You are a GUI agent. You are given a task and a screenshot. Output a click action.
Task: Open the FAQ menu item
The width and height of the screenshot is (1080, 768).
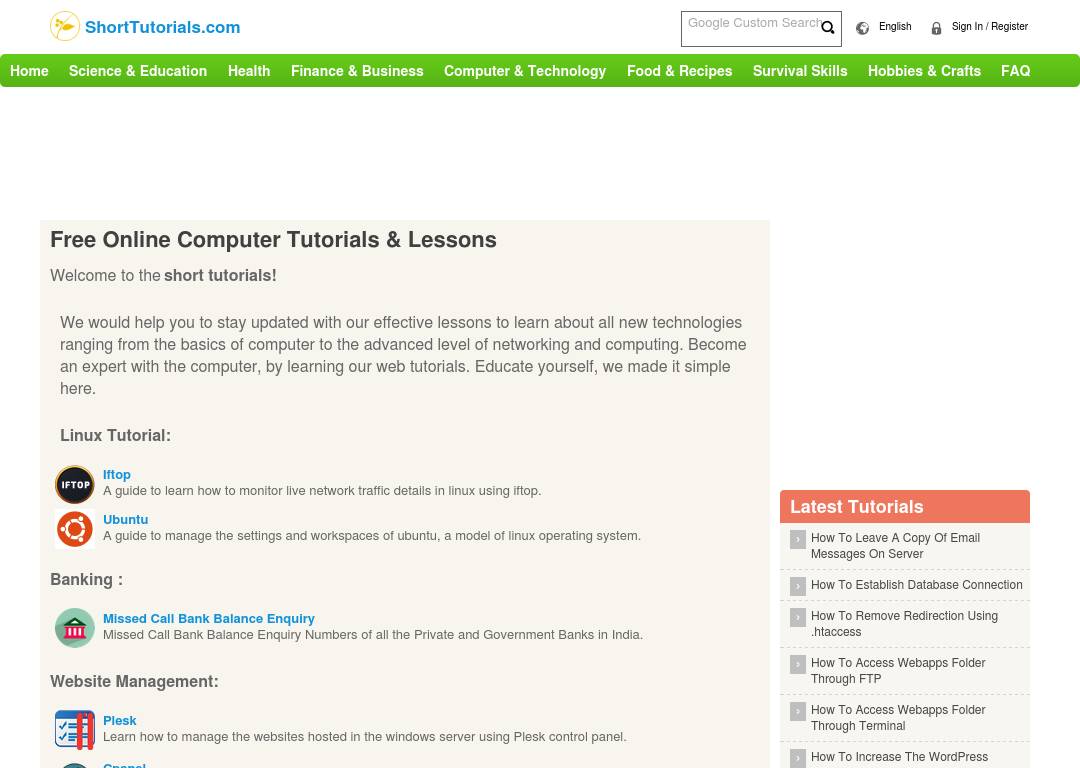click(x=1015, y=71)
